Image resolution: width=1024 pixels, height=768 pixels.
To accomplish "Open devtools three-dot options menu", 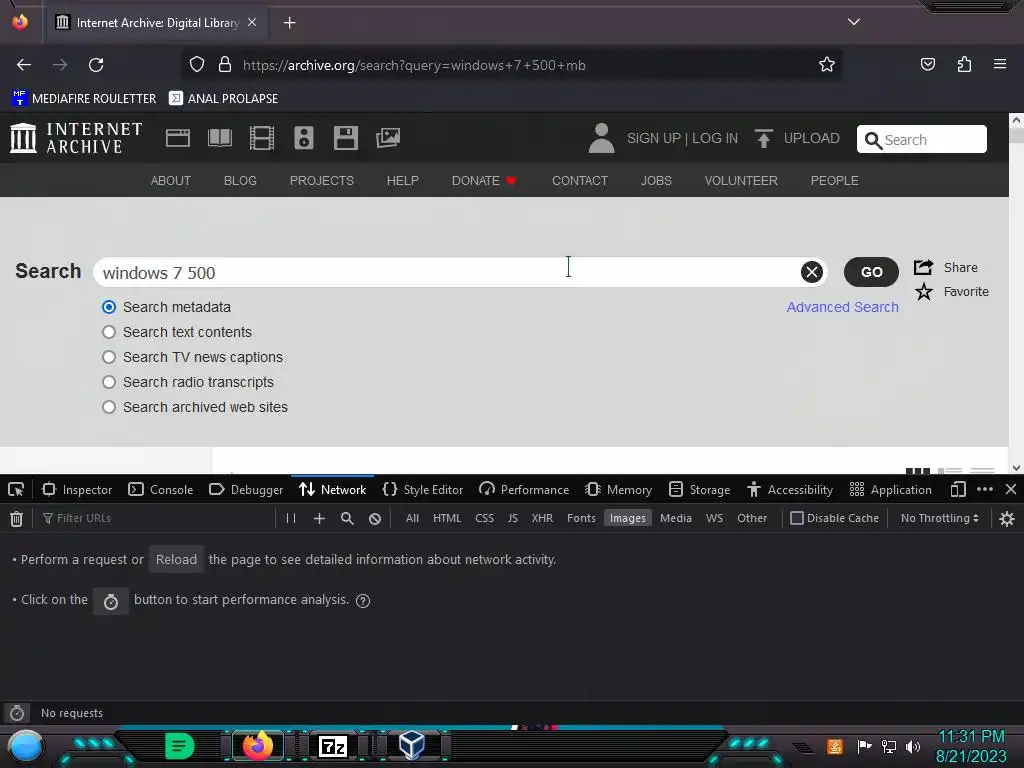I will (x=985, y=489).
